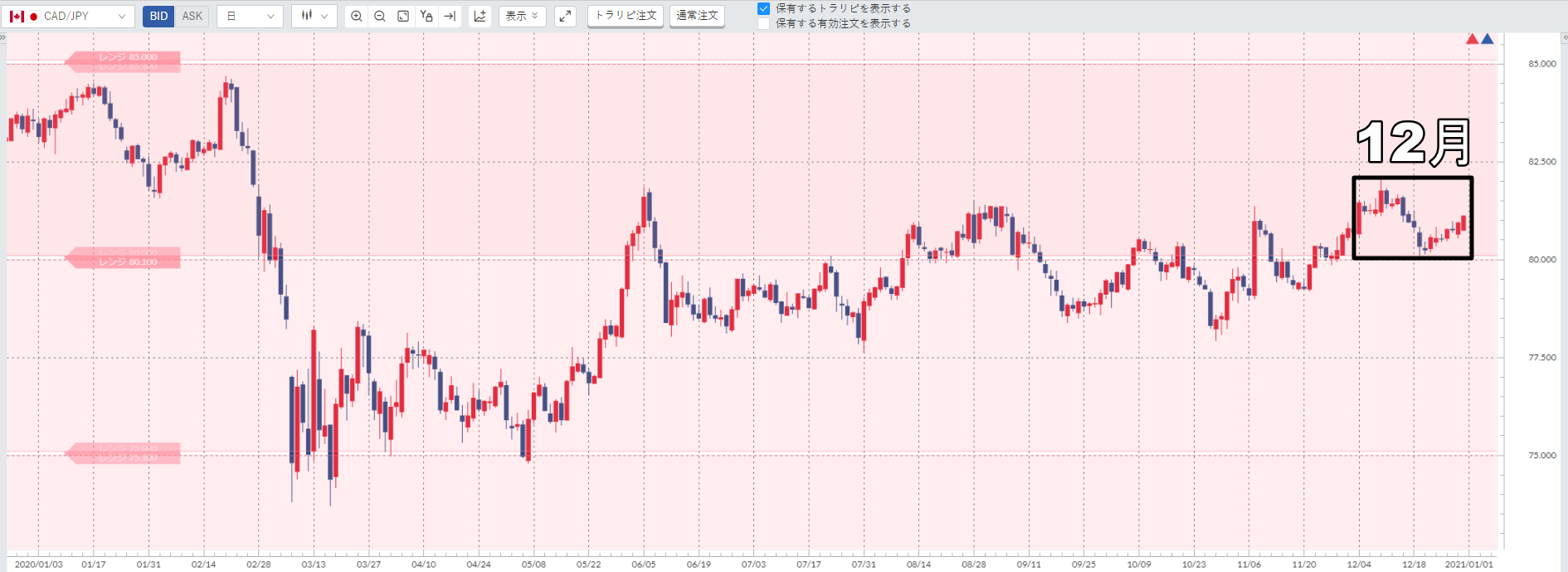Screen dimensions: 1568x572
Task: Open the add indicator chart tool
Action: (480, 16)
